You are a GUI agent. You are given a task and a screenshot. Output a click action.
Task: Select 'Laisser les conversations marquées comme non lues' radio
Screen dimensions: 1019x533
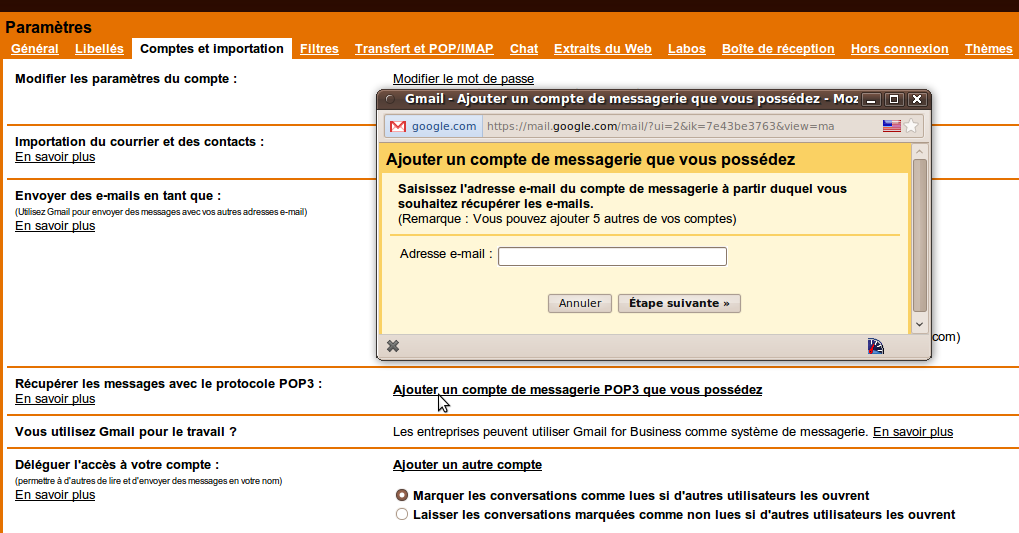pos(402,514)
